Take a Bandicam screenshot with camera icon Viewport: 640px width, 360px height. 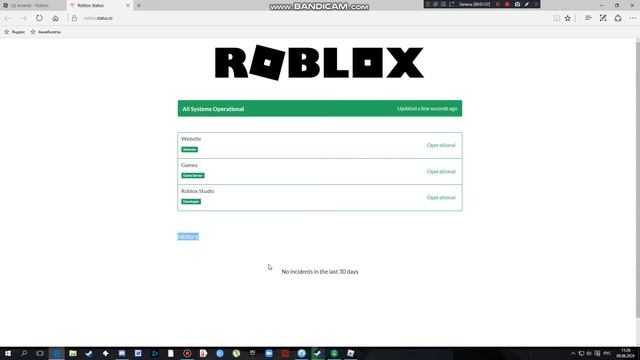[x=517, y=4]
